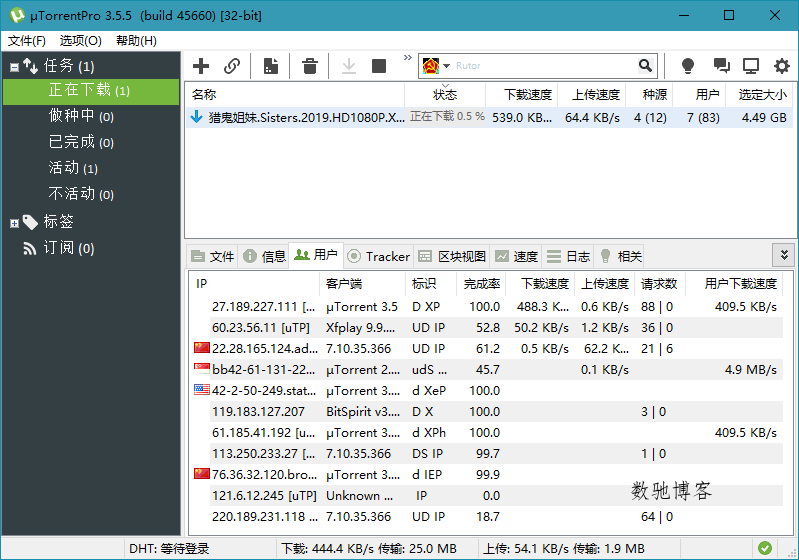
Task: Stop the torrent square icon
Action: pyautogui.click(x=379, y=66)
